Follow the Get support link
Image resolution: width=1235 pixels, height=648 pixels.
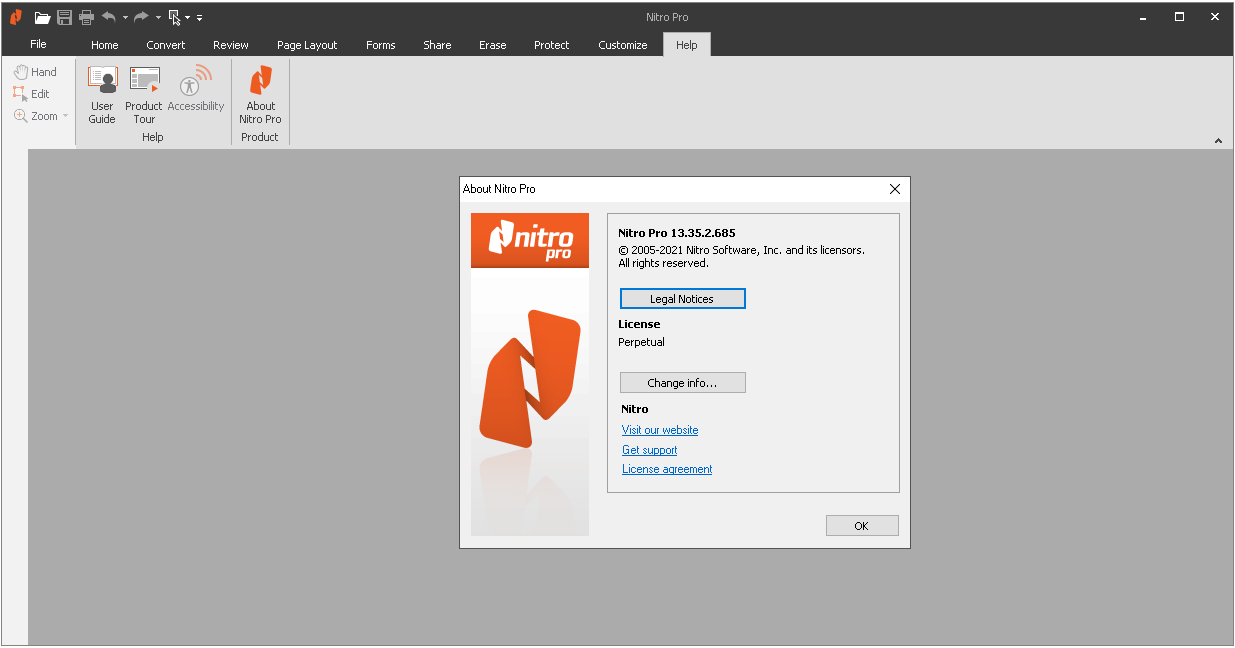click(x=650, y=450)
